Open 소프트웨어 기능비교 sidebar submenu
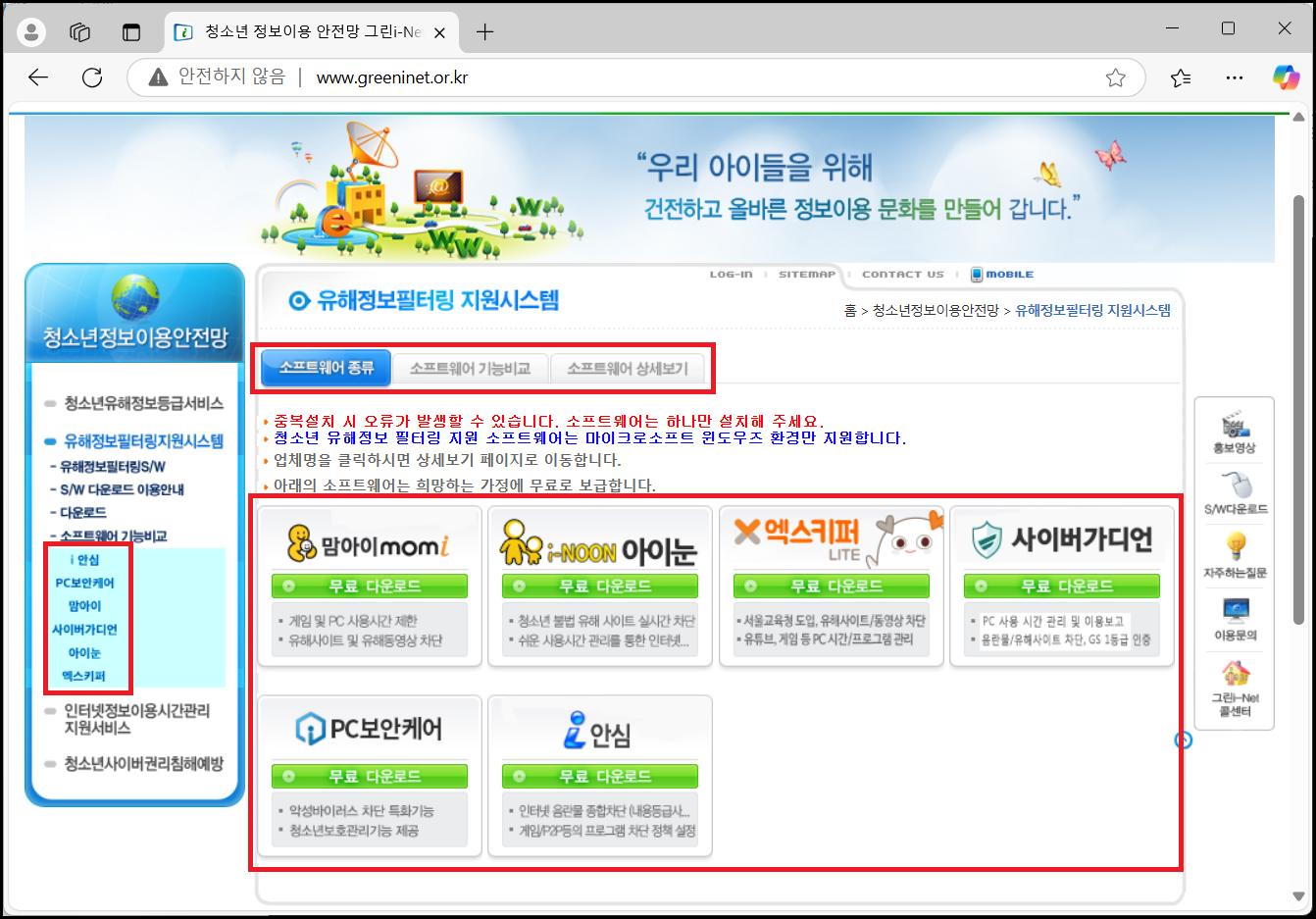 click(114, 536)
